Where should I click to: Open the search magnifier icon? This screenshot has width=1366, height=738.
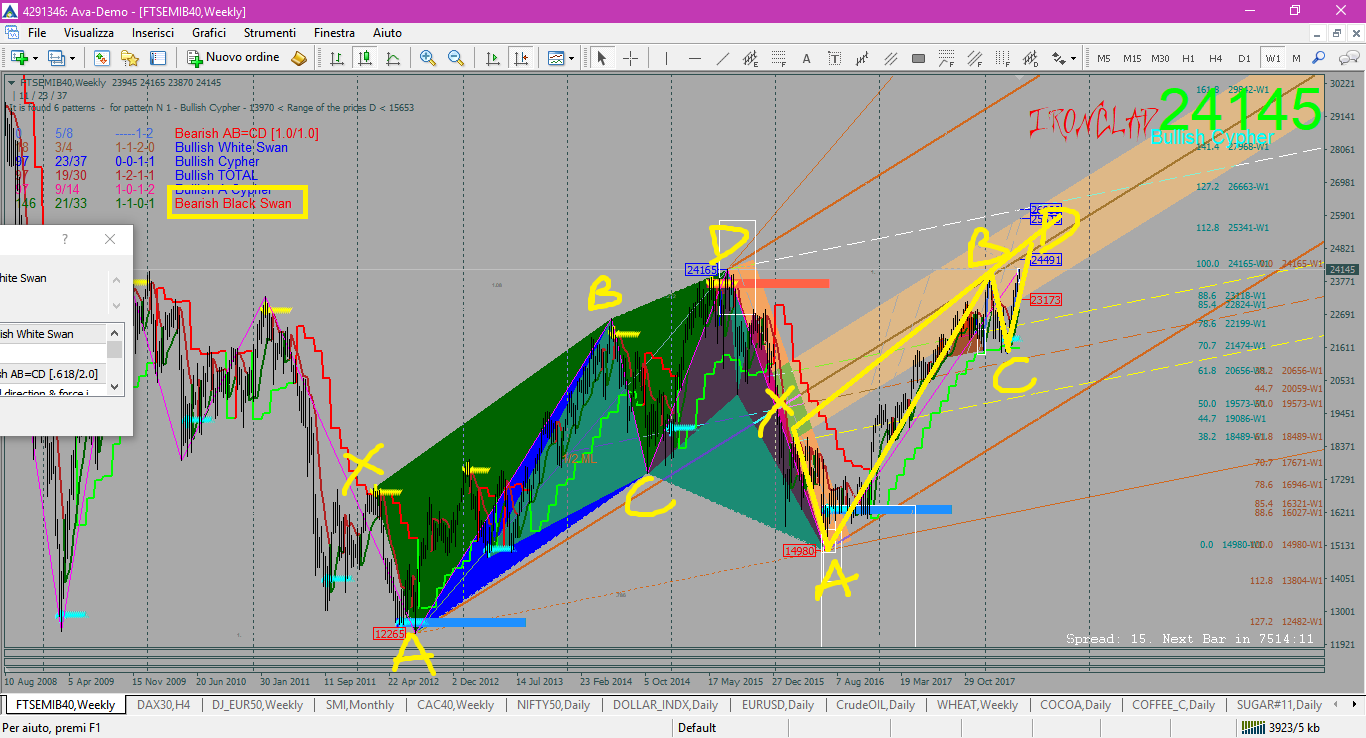[x=1319, y=58]
